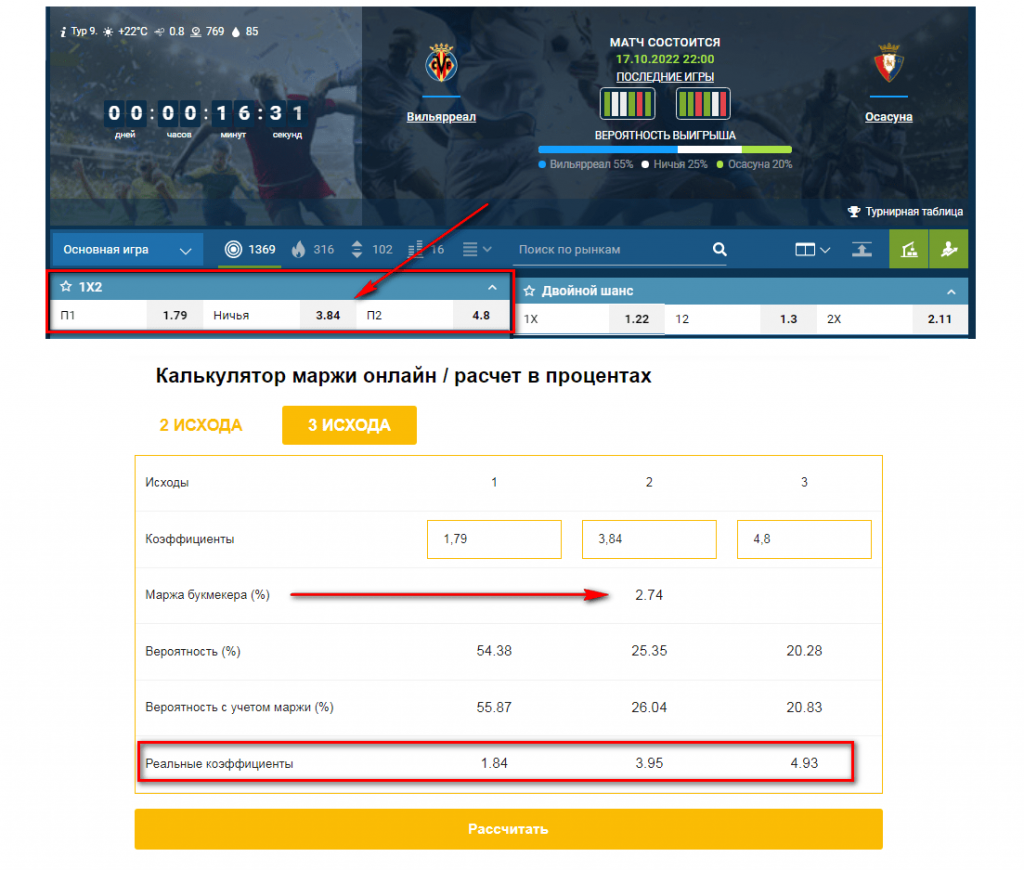Open the Основная игра dropdown

point(127,250)
